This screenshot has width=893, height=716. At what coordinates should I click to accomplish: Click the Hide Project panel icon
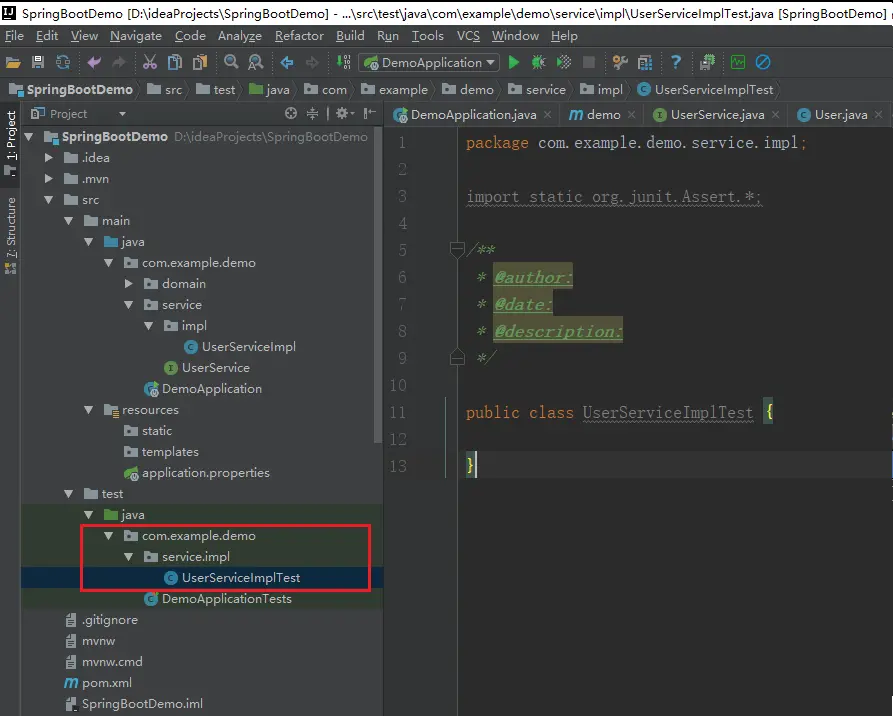click(369, 113)
